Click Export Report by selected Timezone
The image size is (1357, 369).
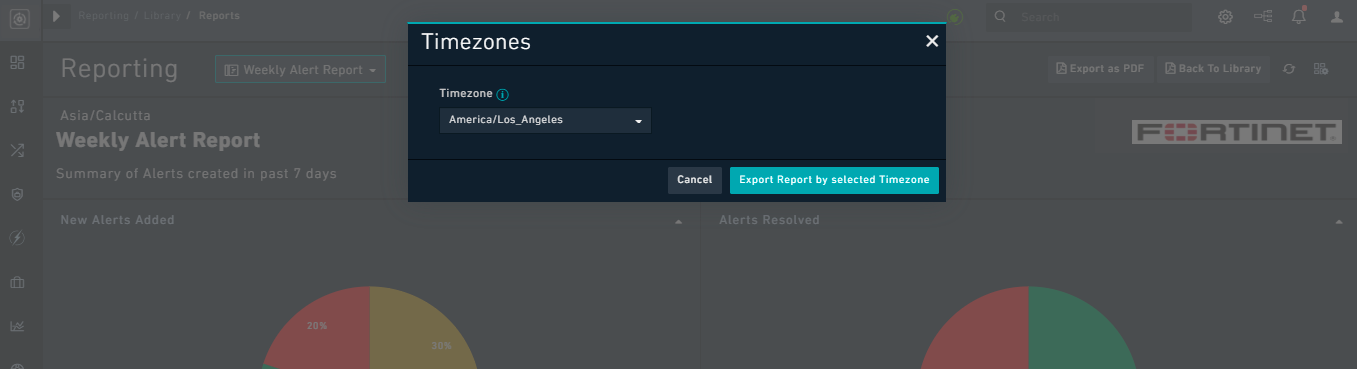pos(834,180)
